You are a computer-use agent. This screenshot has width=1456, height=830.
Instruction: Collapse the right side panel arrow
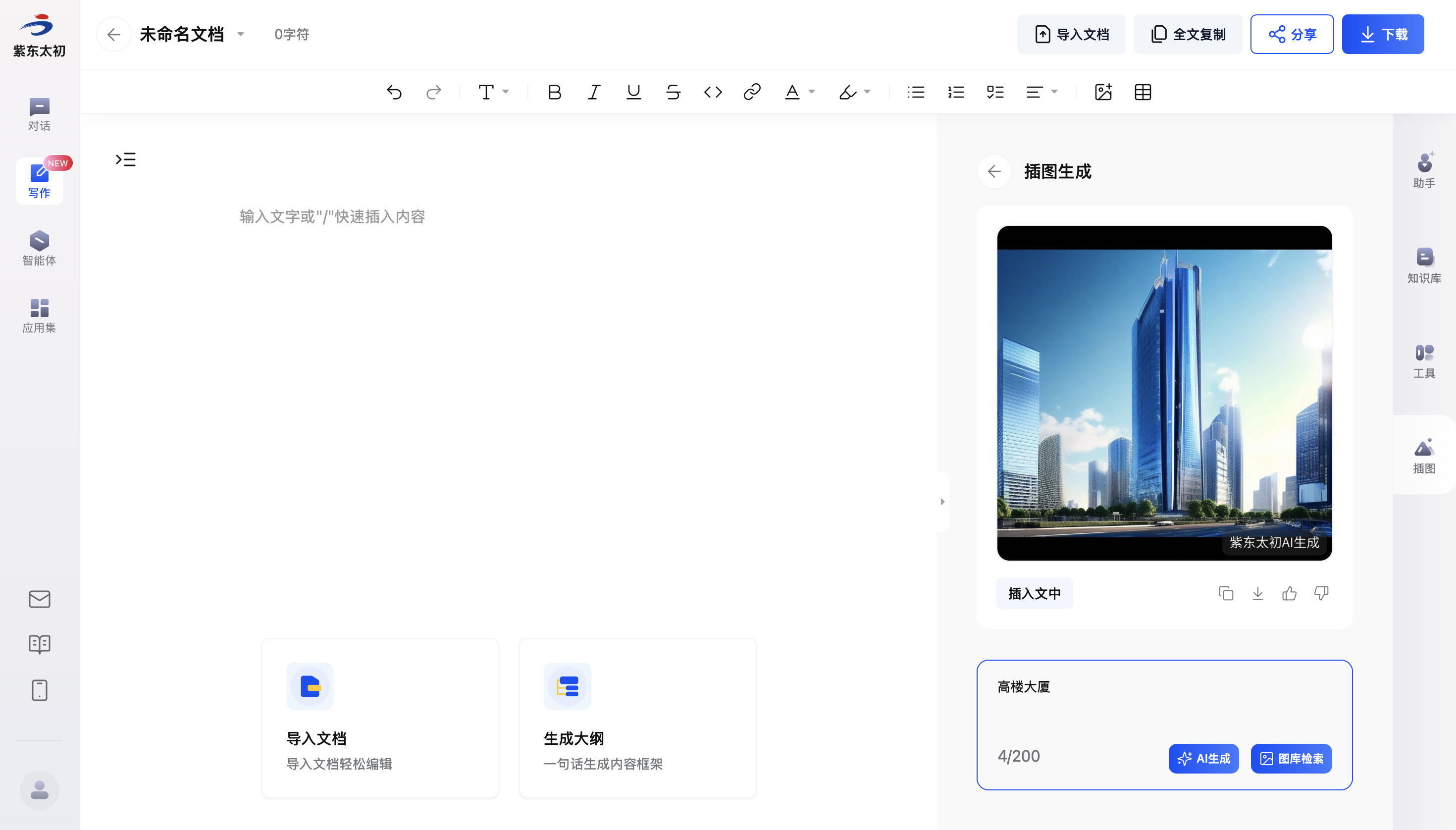[942, 502]
